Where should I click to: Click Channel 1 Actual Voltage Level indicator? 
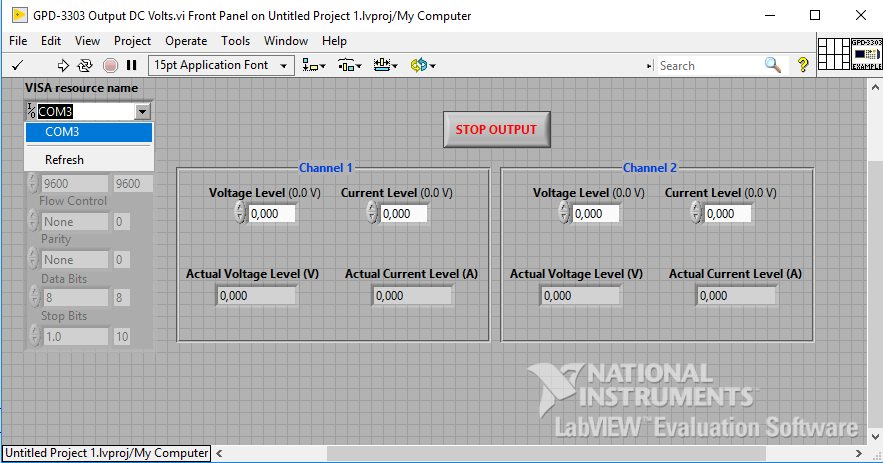[256, 296]
